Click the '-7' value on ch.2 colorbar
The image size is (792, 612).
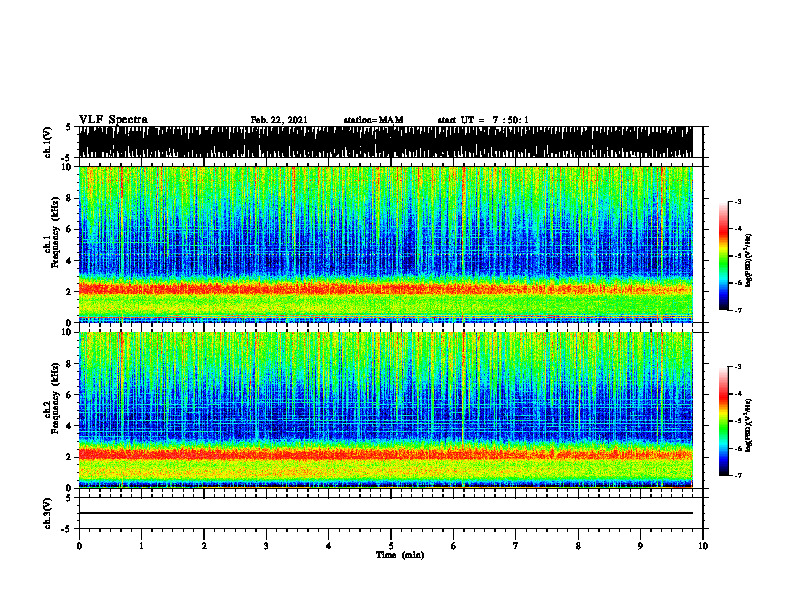(738, 475)
